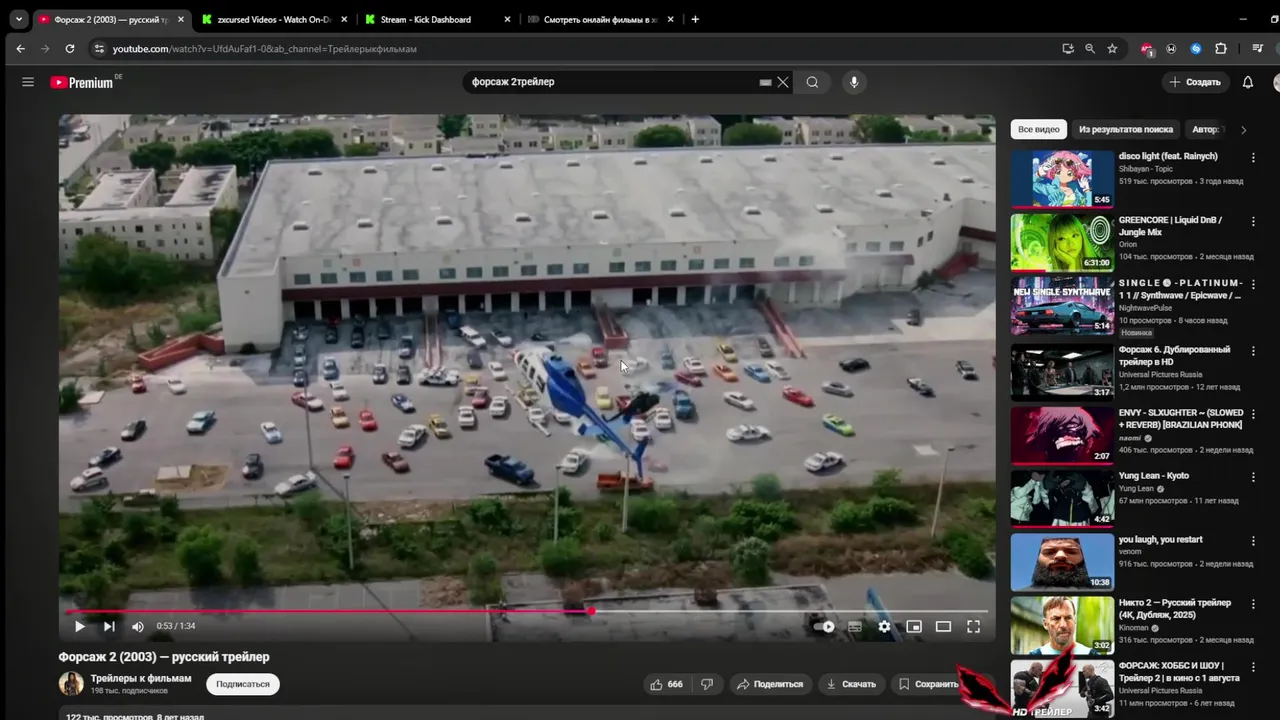
Task: Click Скачать download button
Action: point(851,684)
